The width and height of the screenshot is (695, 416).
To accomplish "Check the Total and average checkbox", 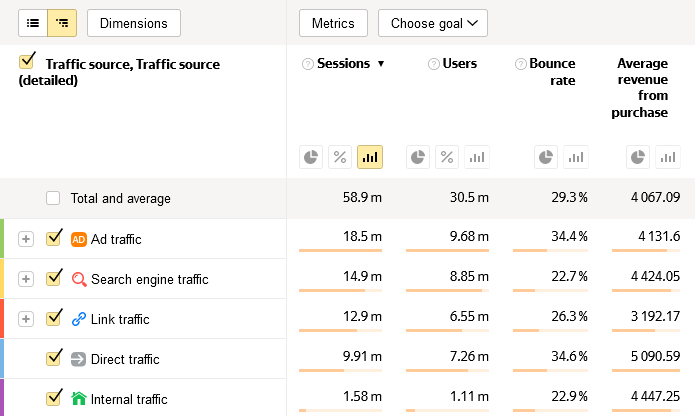I will 53,198.
